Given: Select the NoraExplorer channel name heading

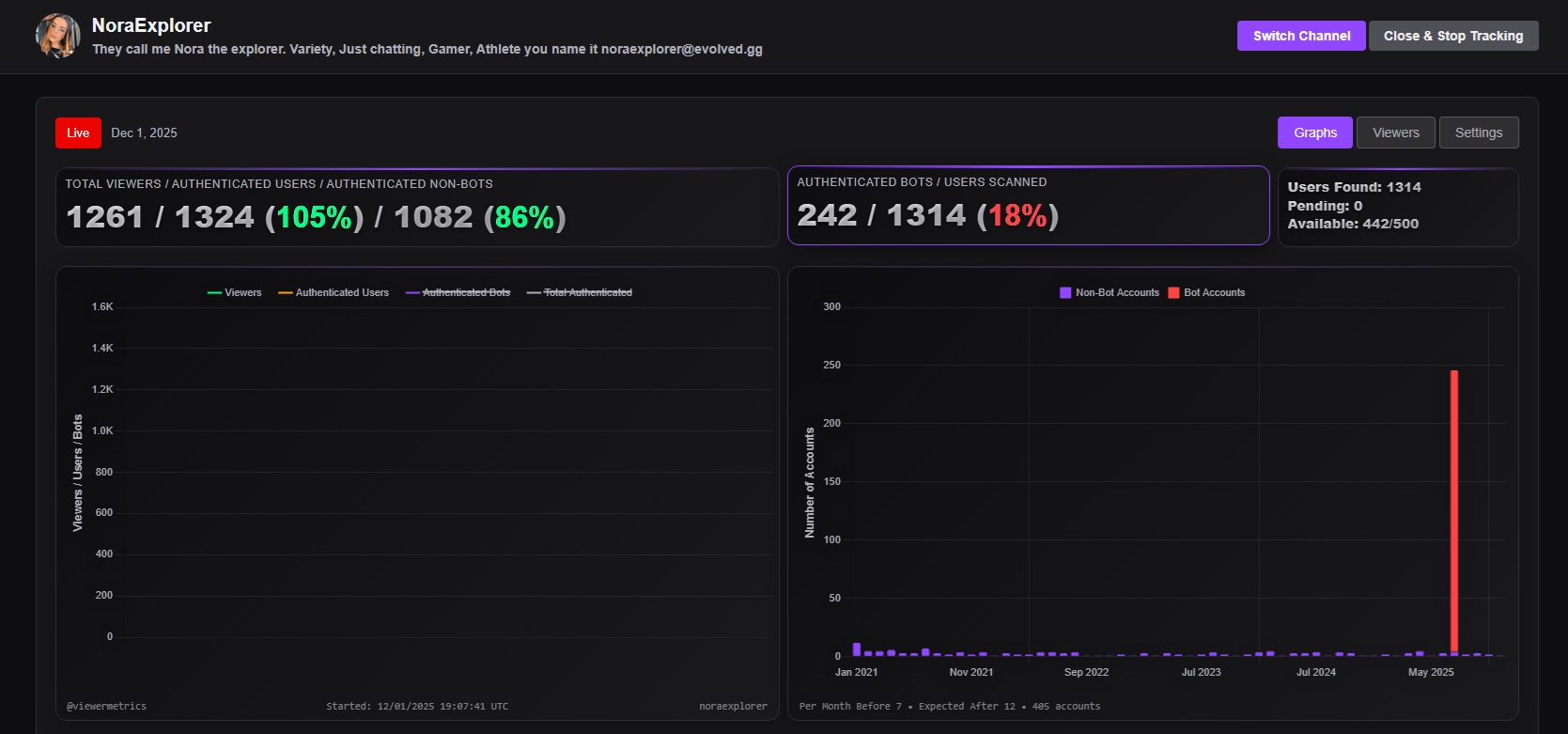Looking at the screenshot, I should pyautogui.click(x=151, y=25).
